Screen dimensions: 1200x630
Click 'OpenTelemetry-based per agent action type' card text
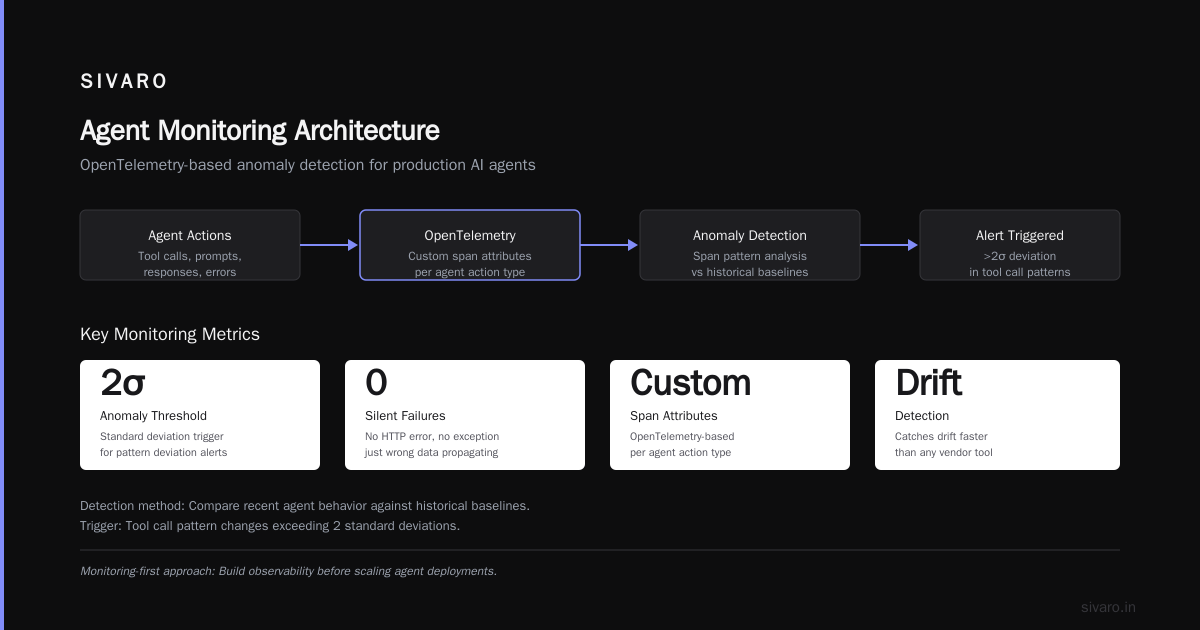click(x=682, y=445)
